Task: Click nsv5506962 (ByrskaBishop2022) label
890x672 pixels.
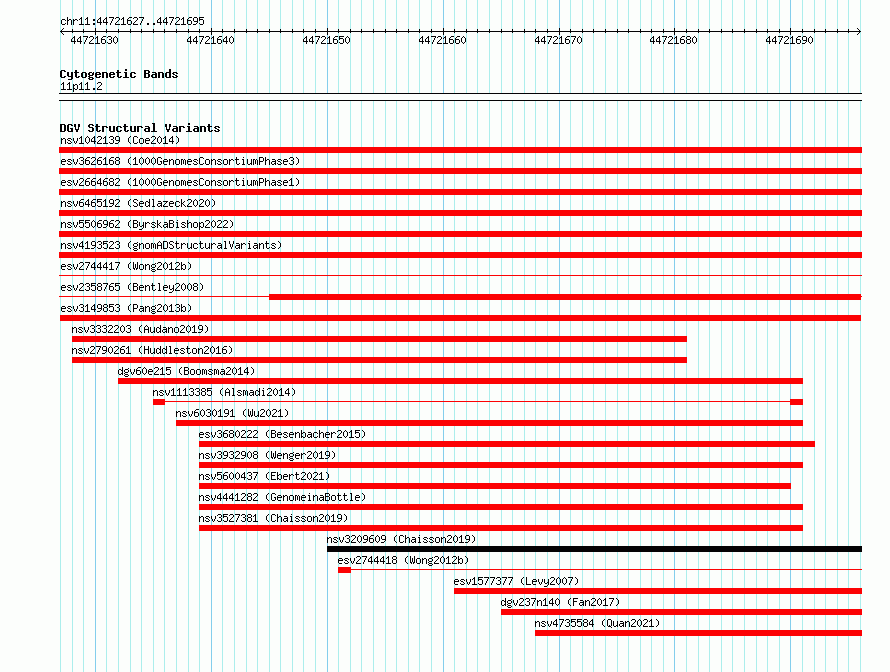Action: click(x=147, y=224)
